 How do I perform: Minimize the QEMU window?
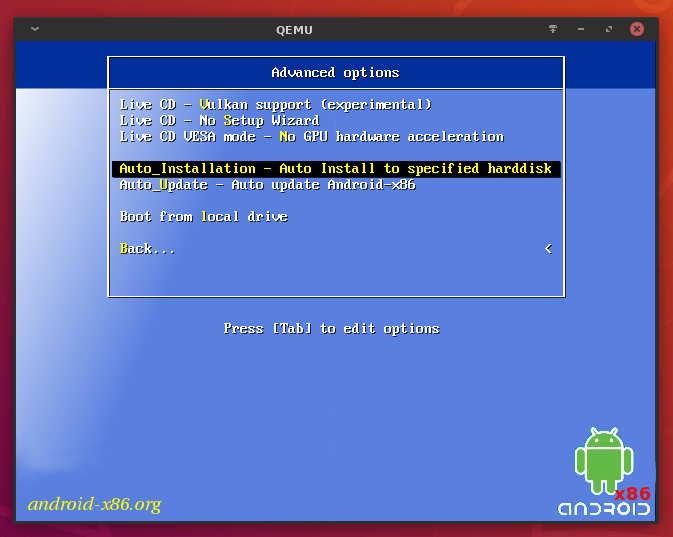581,29
